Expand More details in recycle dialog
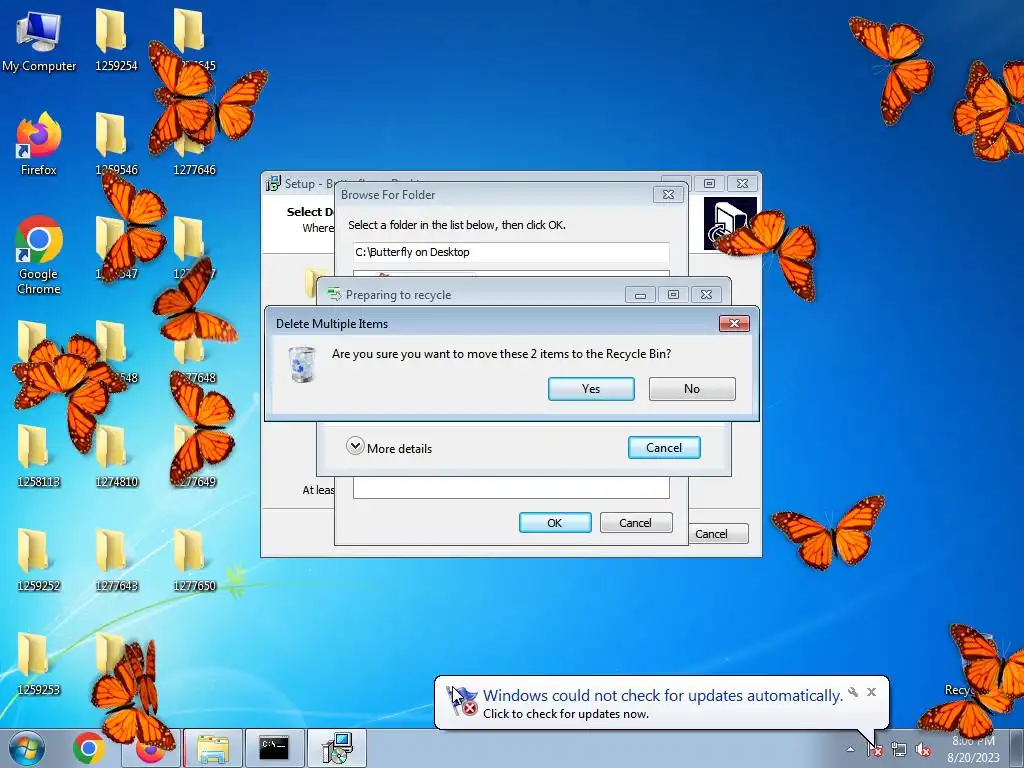This screenshot has height=768, width=1024. (389, 448)
